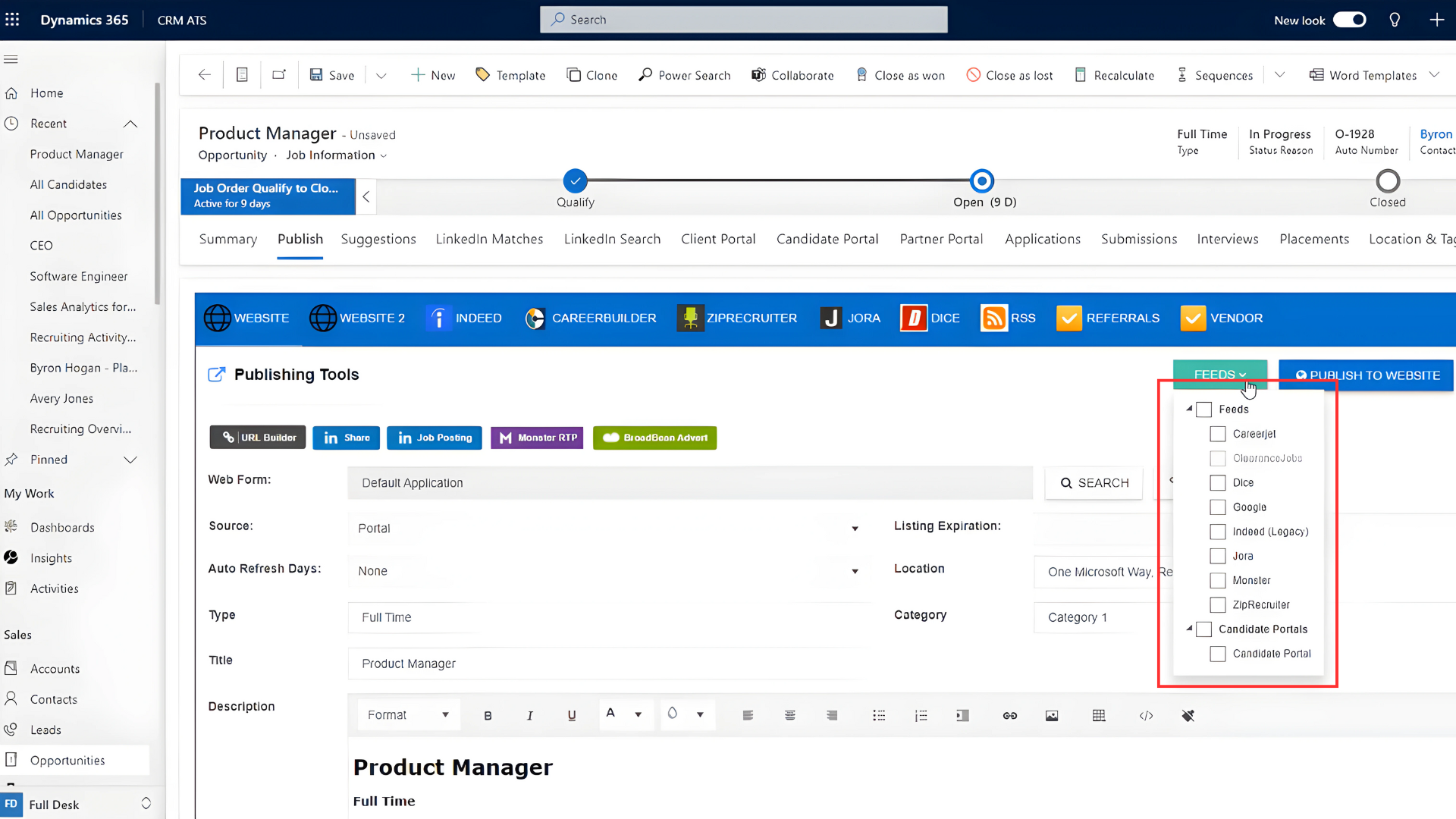The width and height of the screenshot is (1456, 819).
Task: Check the ZipRecruiter feed checkbox
Action: coord(1217,604)
